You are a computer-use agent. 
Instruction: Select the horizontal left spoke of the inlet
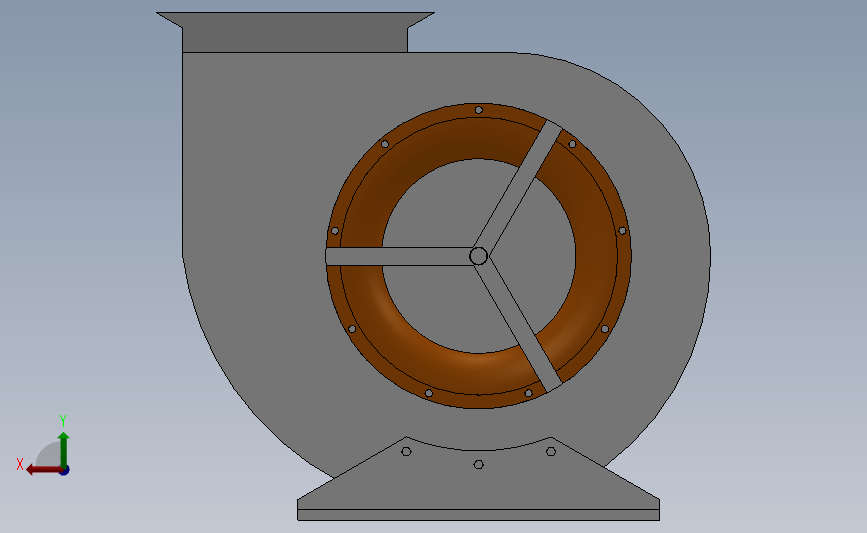[x=398, y=257]
